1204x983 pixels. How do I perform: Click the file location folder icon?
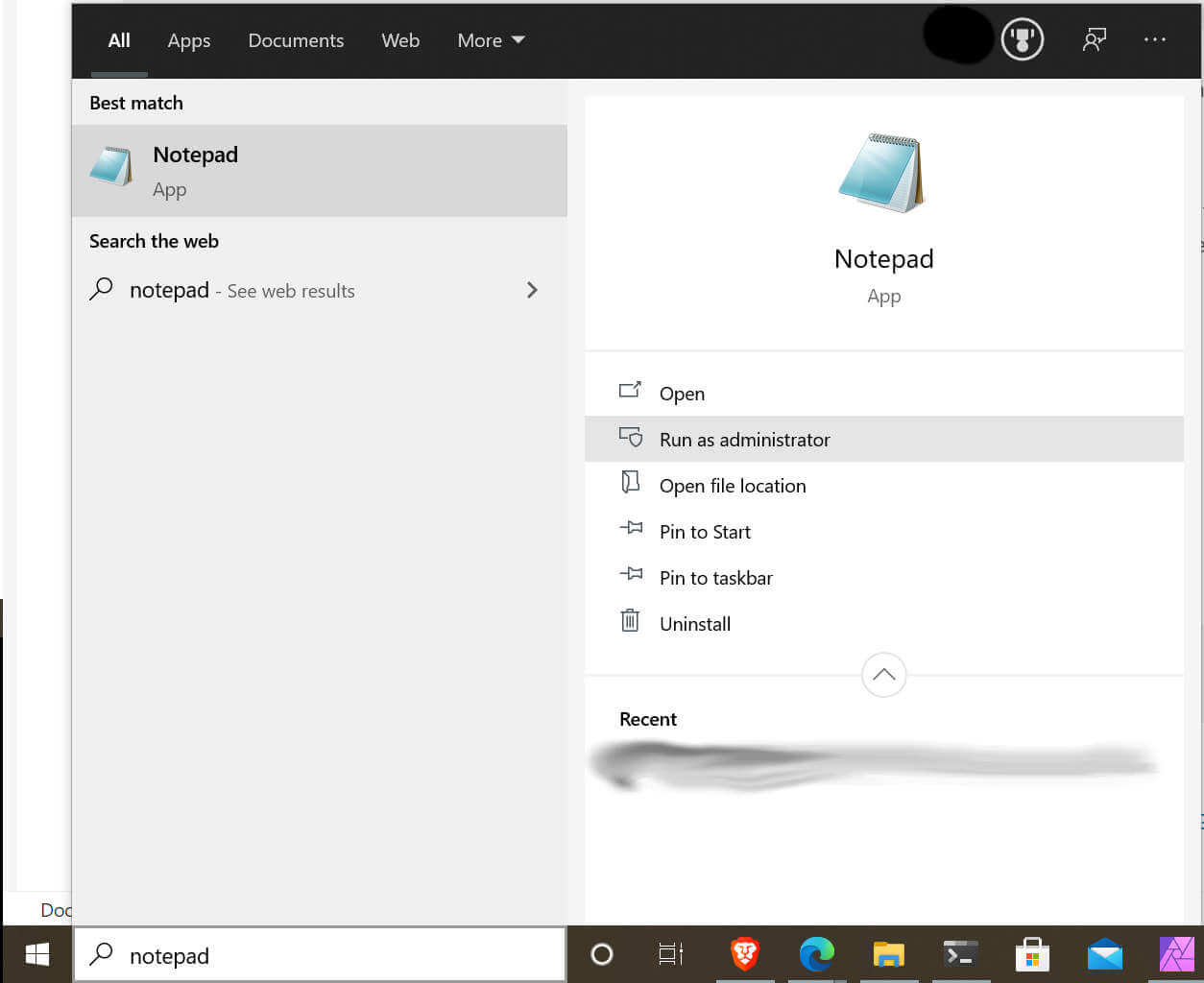point(630,482)
